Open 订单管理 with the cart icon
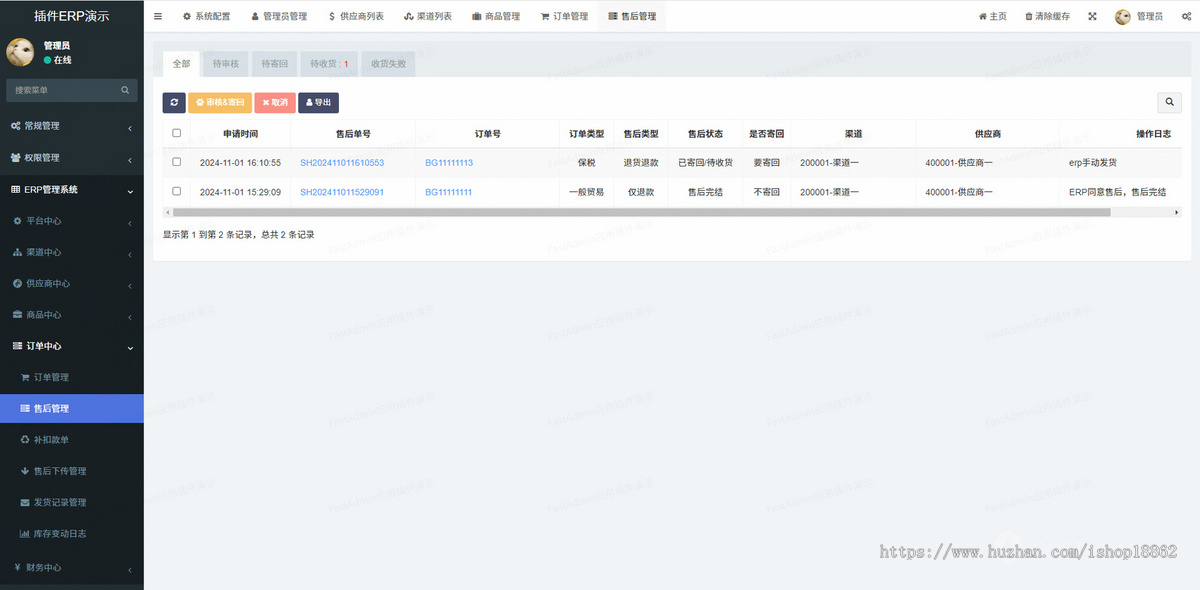The width and height of the screenshot is (1200, 590). [x=544, y=16]
